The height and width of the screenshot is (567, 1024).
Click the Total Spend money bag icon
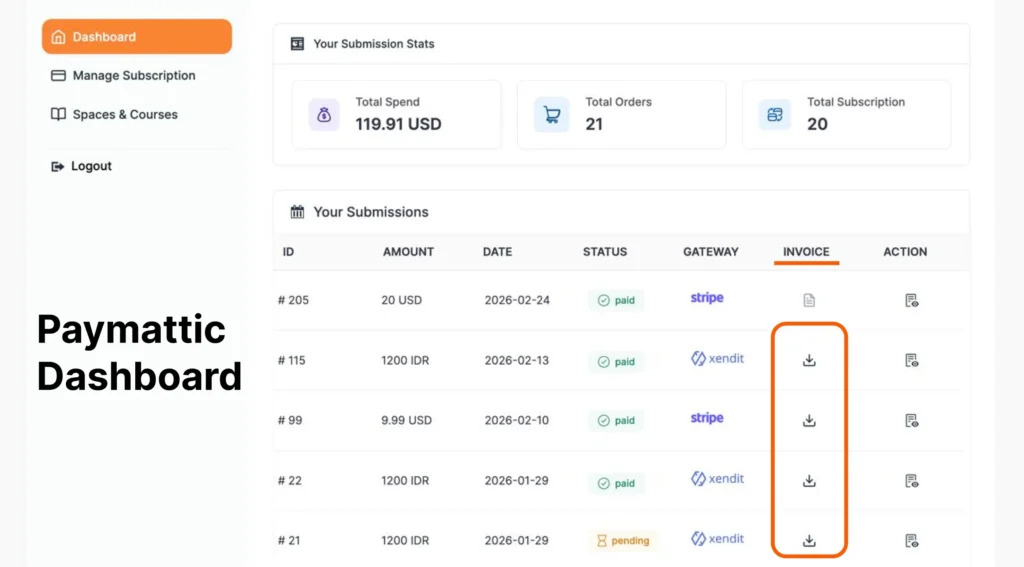click(324, 115)
